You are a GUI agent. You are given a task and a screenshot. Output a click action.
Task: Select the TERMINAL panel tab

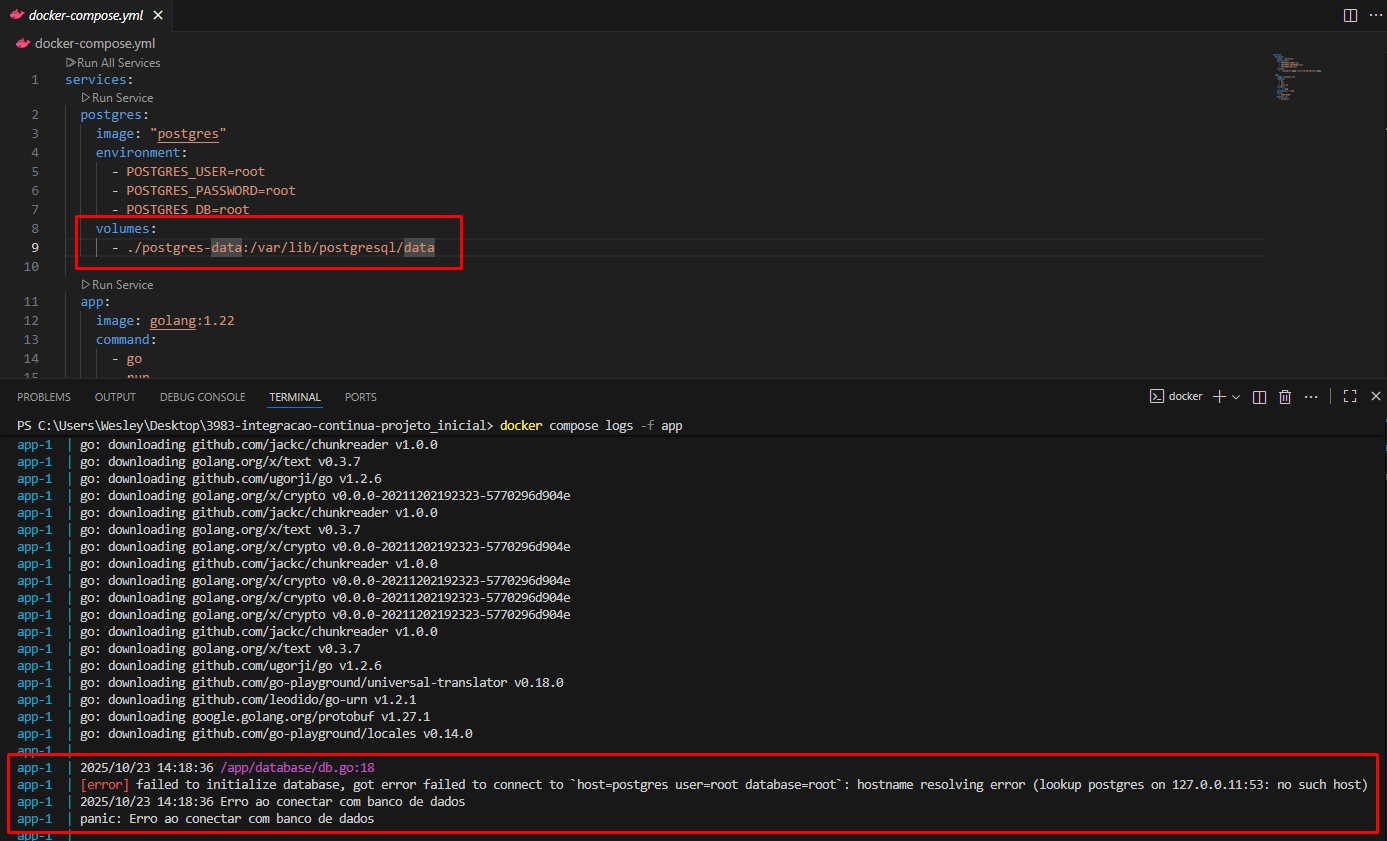(295, 397)
